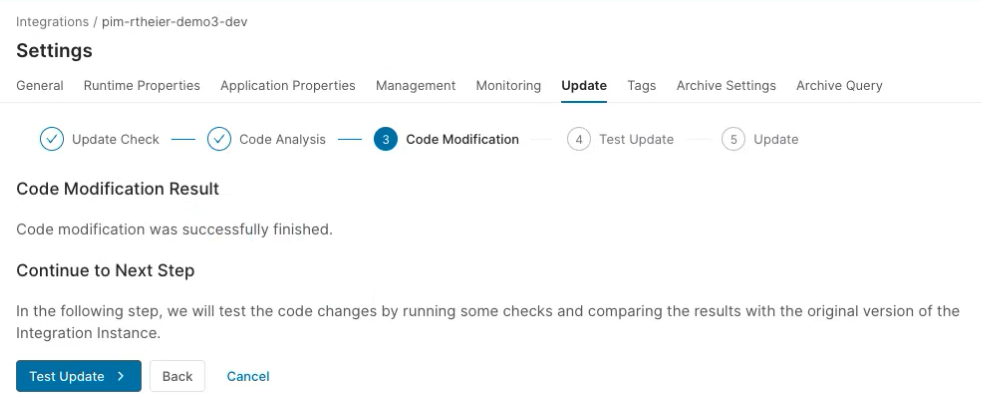Screen dimensions: 982x408
Task: Switch to the Tags tab
Action: pos(642,86)
